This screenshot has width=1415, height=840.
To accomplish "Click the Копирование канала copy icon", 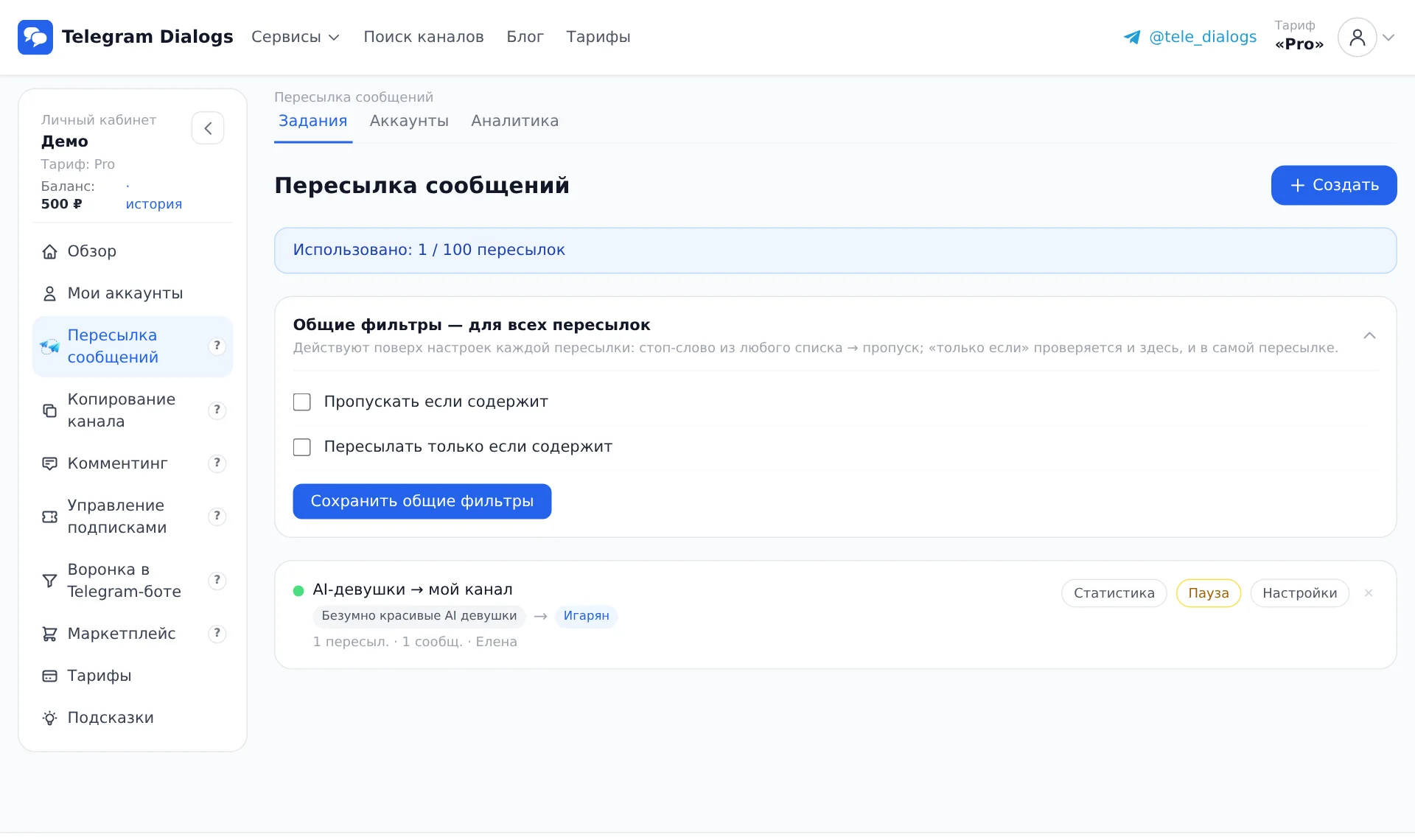I will coord(49,410).
